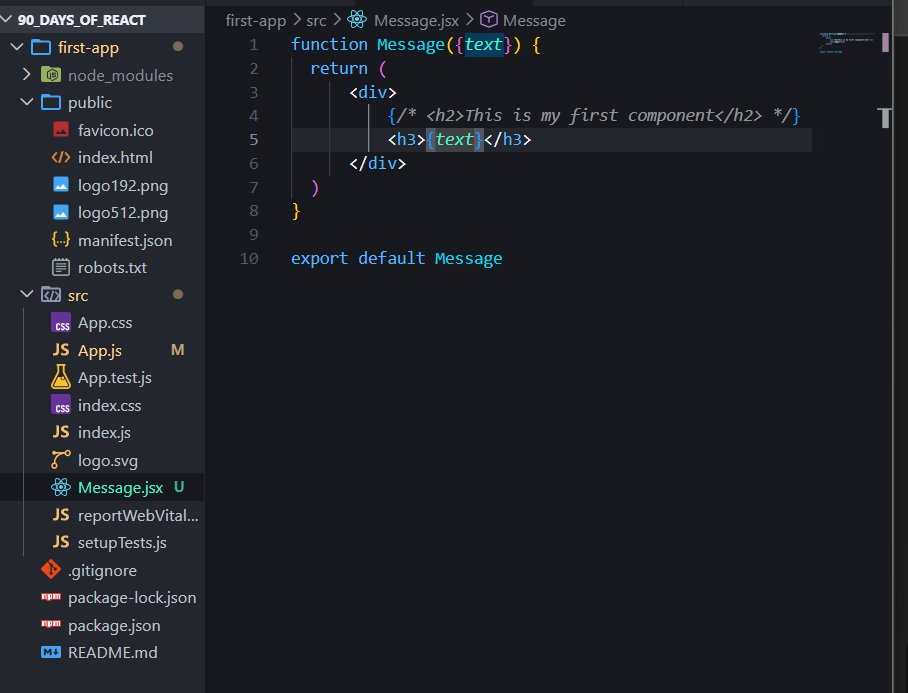Open setupTests.js in the file tree

point(122,542)
